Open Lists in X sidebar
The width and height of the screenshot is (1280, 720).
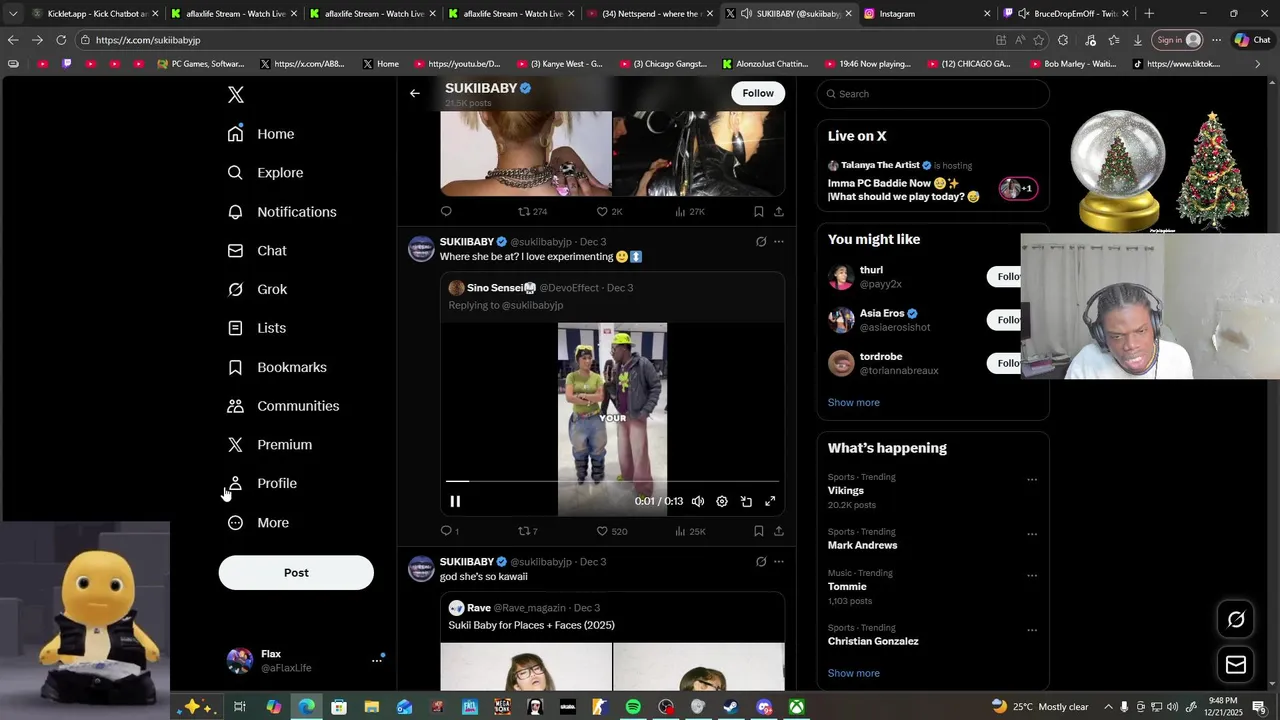pos(257,328)
